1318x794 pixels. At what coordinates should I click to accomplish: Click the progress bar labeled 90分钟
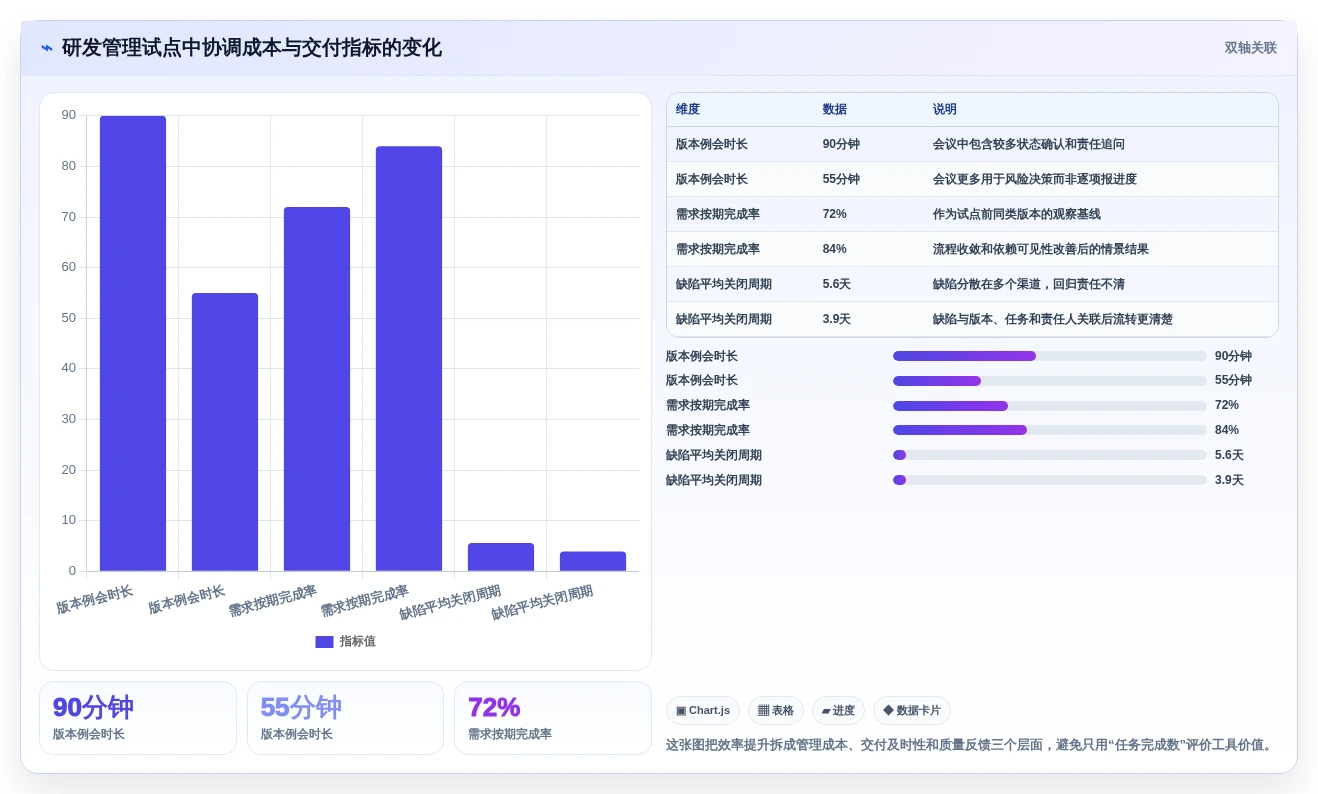[1050, 356]
